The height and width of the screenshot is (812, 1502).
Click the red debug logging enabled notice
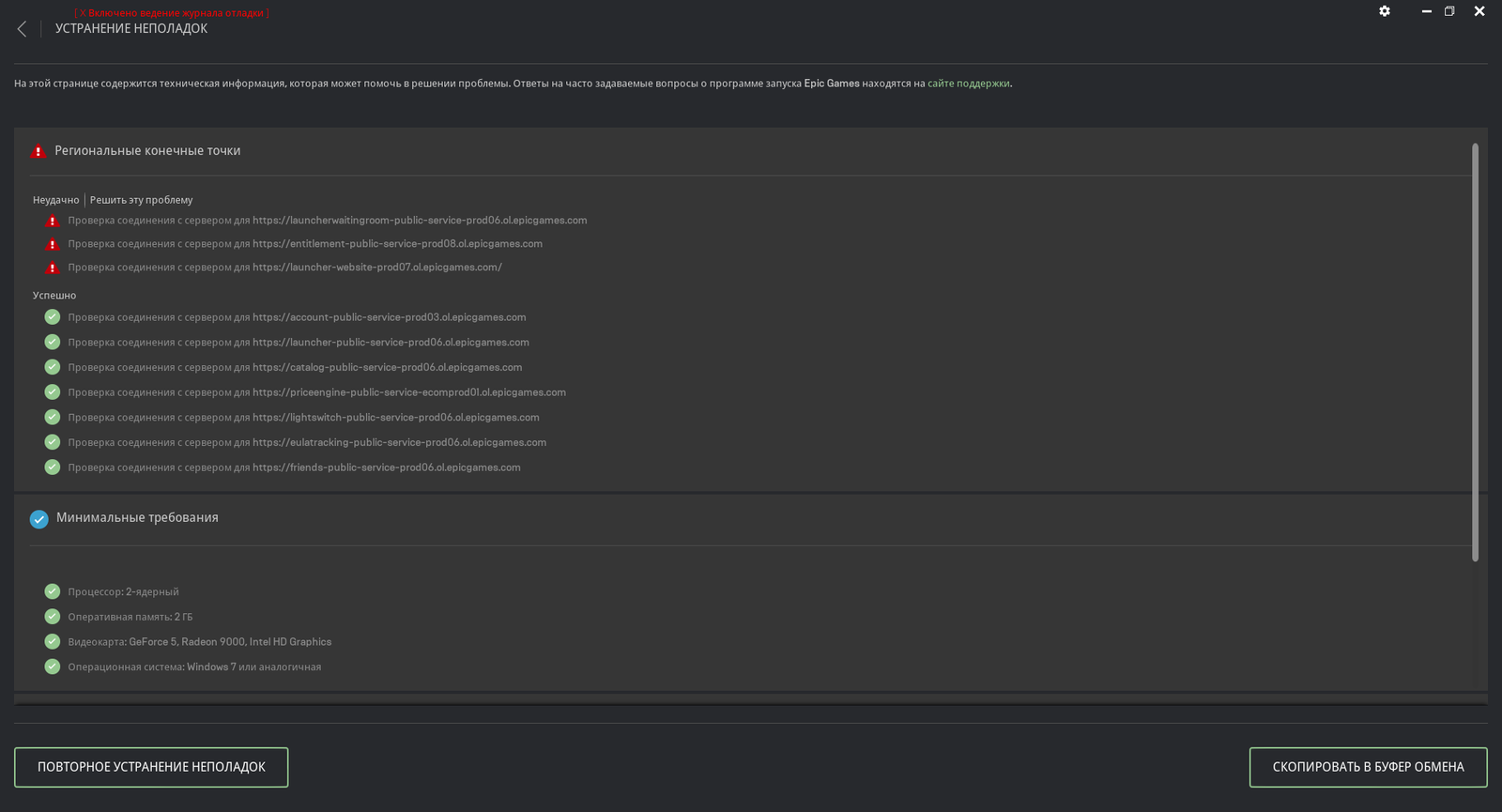(x=171, y=13)
